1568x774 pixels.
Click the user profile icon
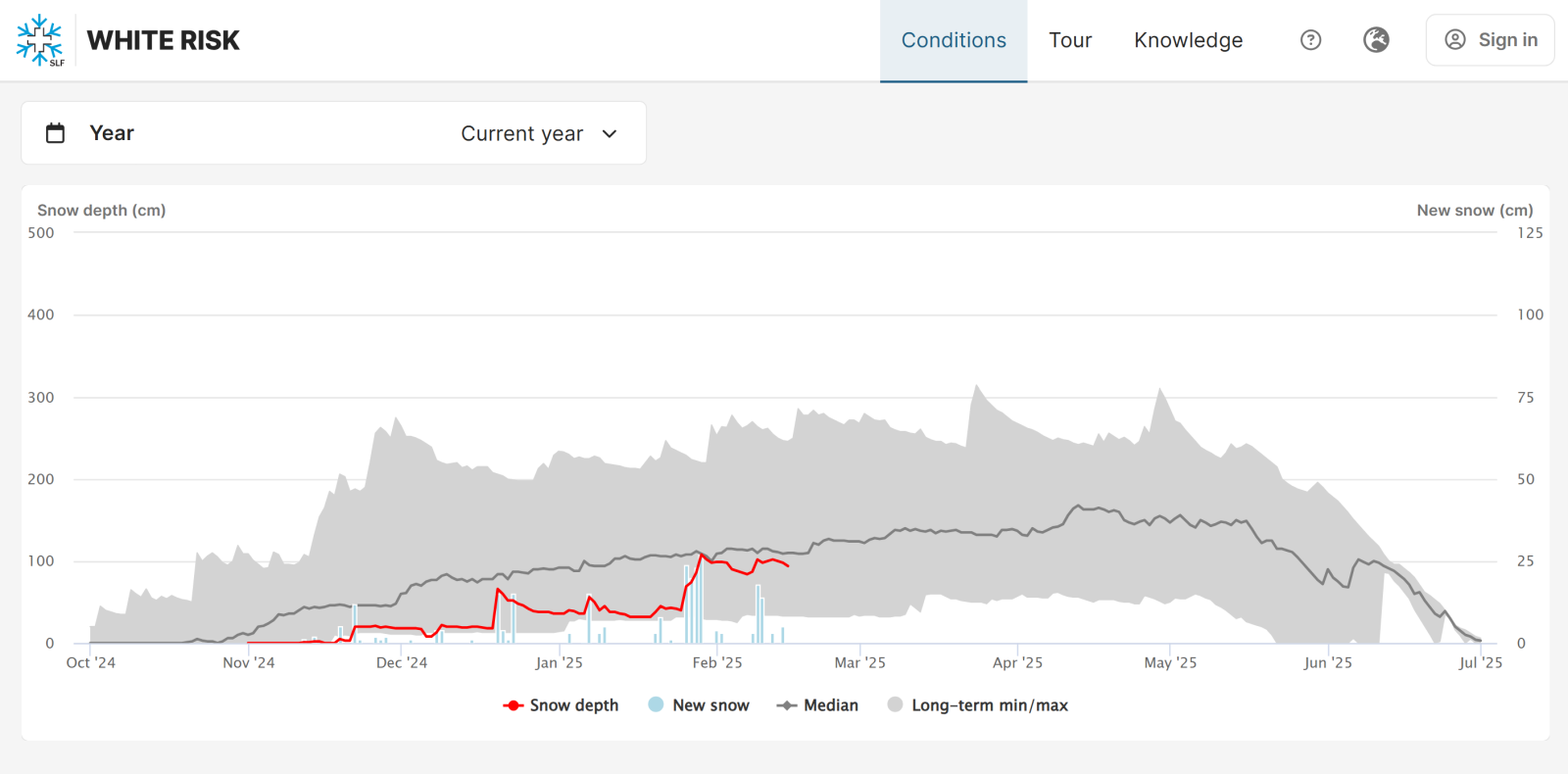[1455, 40]
